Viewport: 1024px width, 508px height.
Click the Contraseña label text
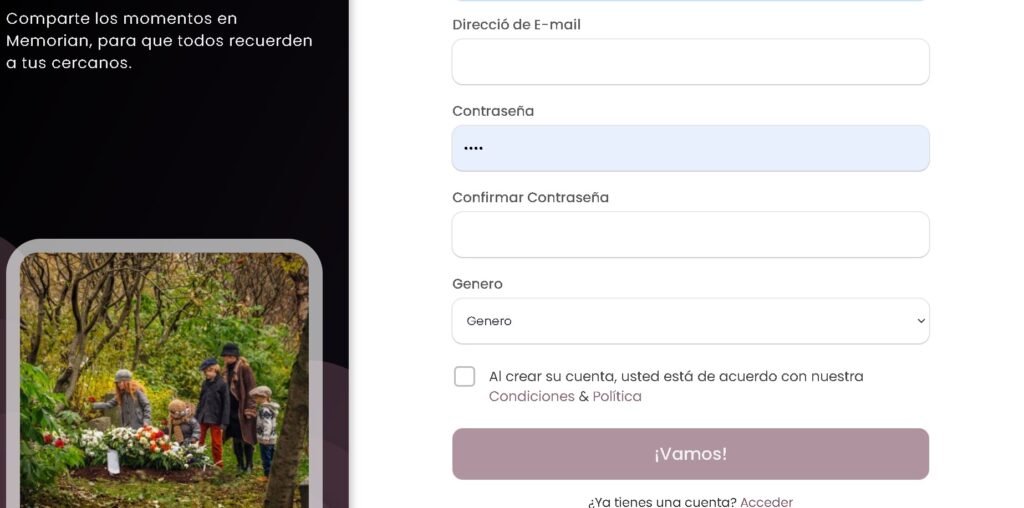(493, 111)
